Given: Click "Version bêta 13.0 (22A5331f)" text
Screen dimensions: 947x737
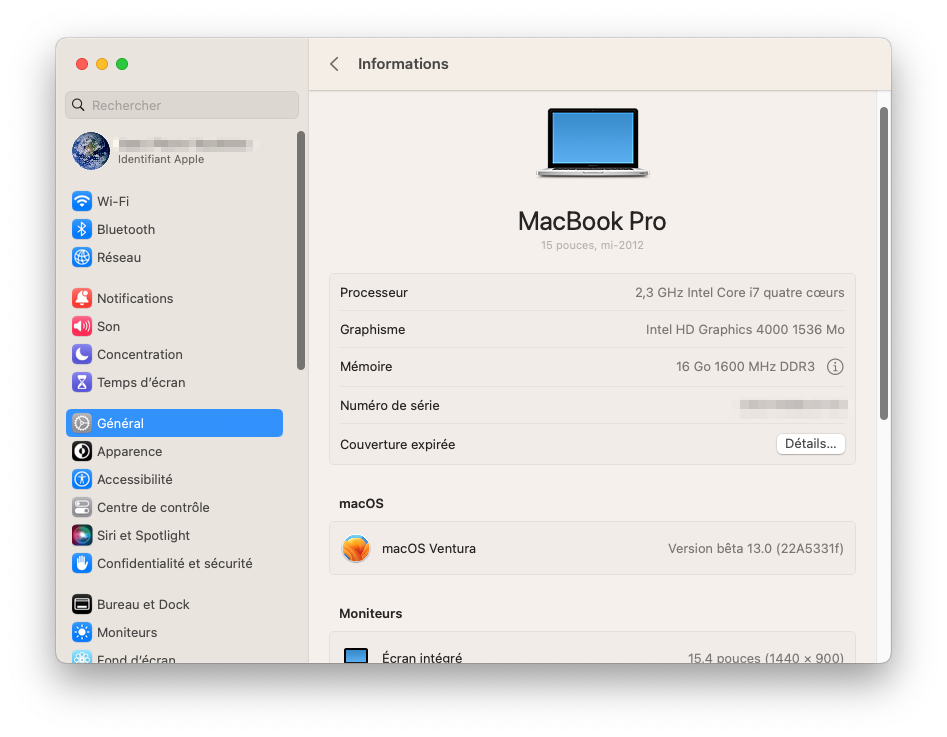Looking at the screenshot, I should (756, 549).
